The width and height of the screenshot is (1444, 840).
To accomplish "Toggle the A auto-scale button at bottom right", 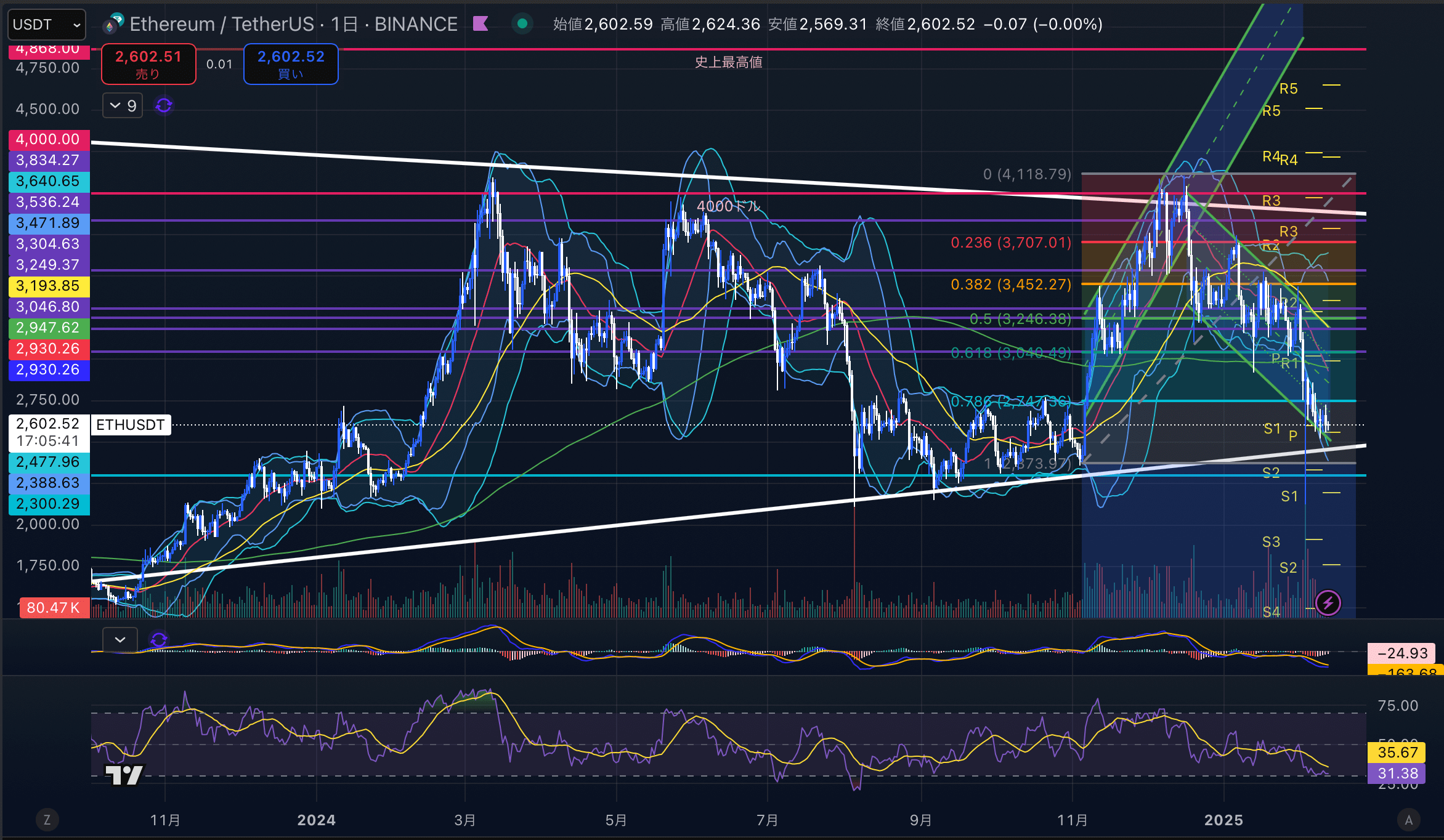I will click(x=1408, y=820).
